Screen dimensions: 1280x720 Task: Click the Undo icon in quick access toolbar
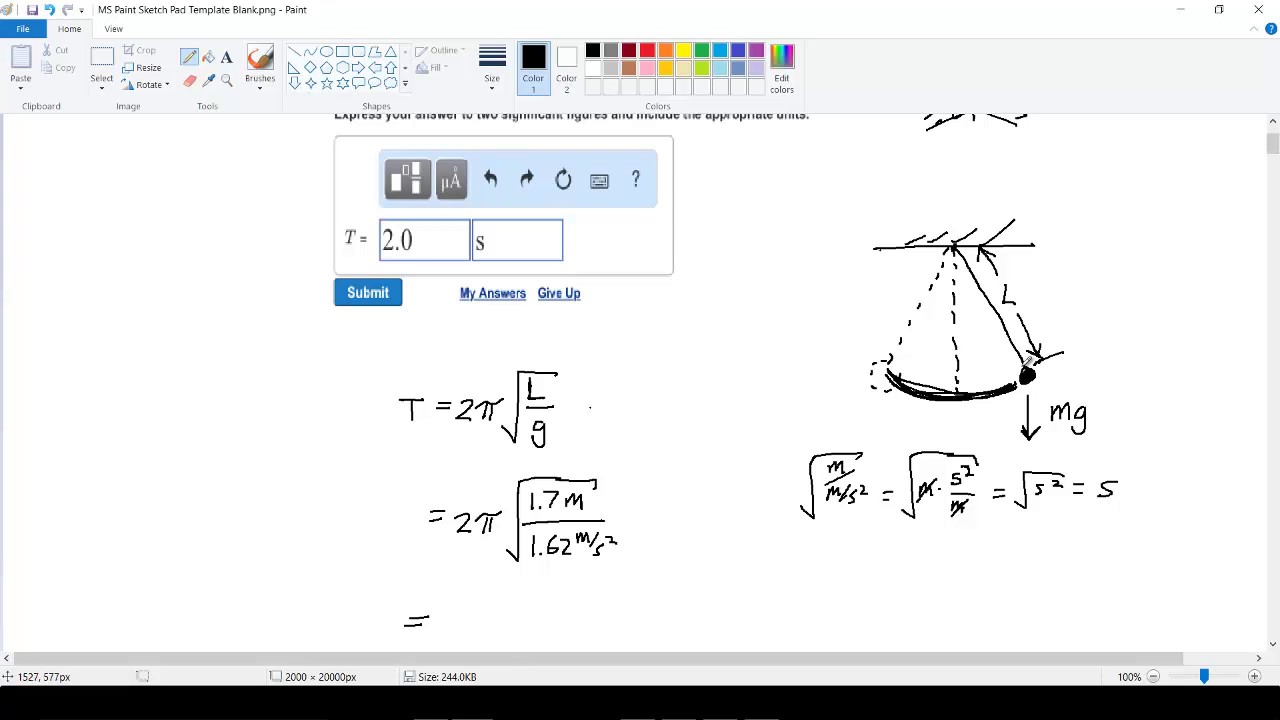49,10
